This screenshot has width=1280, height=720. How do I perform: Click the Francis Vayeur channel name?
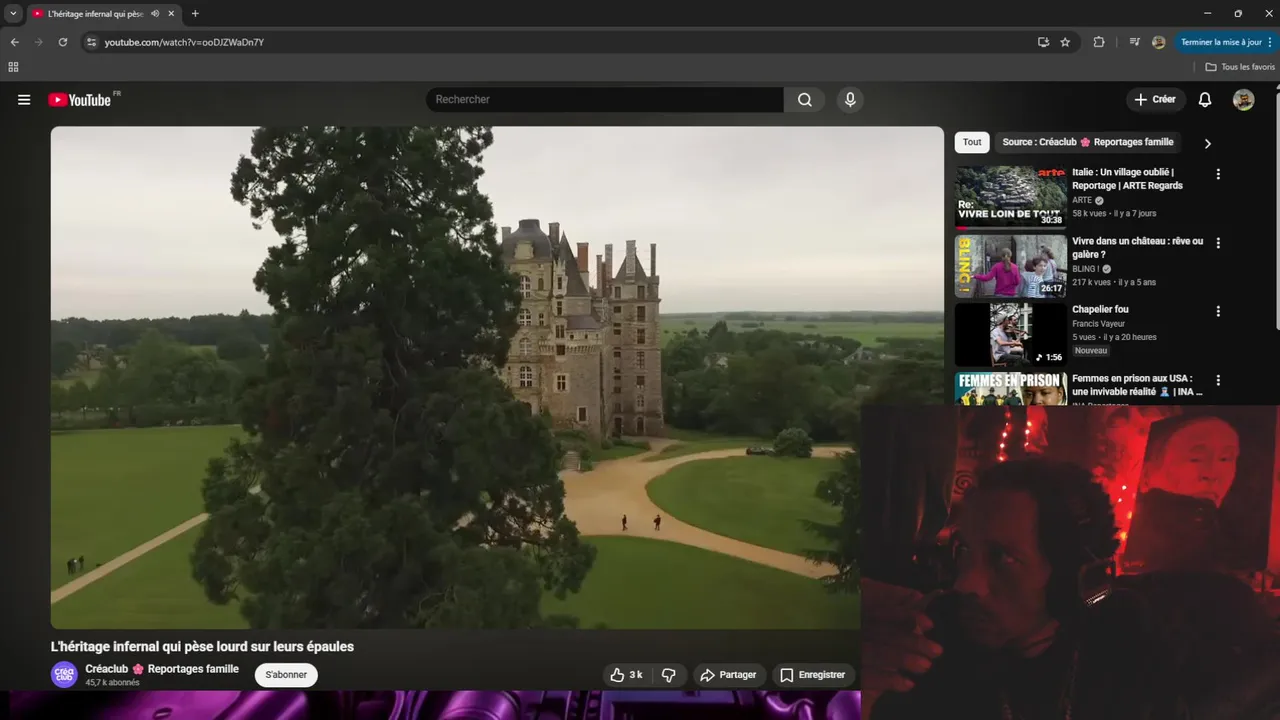(x=1099, y=324)
